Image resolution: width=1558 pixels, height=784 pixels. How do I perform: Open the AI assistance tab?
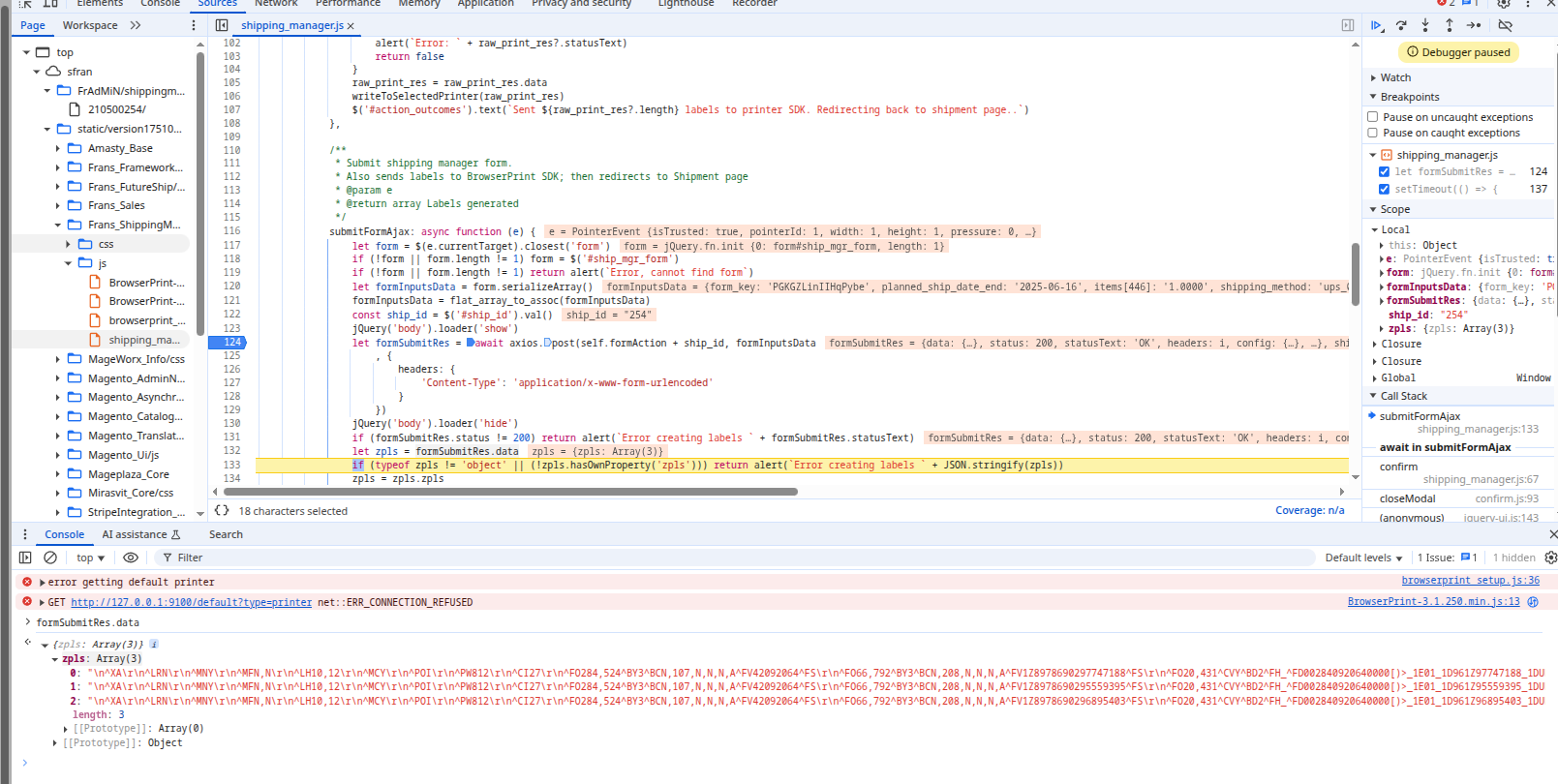[140, 534]
